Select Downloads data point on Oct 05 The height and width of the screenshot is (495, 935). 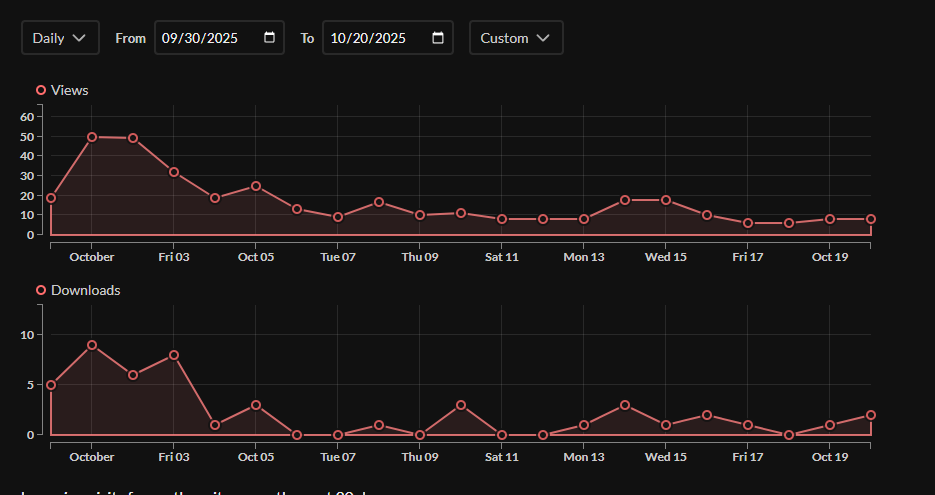click(x=256, y=405)
